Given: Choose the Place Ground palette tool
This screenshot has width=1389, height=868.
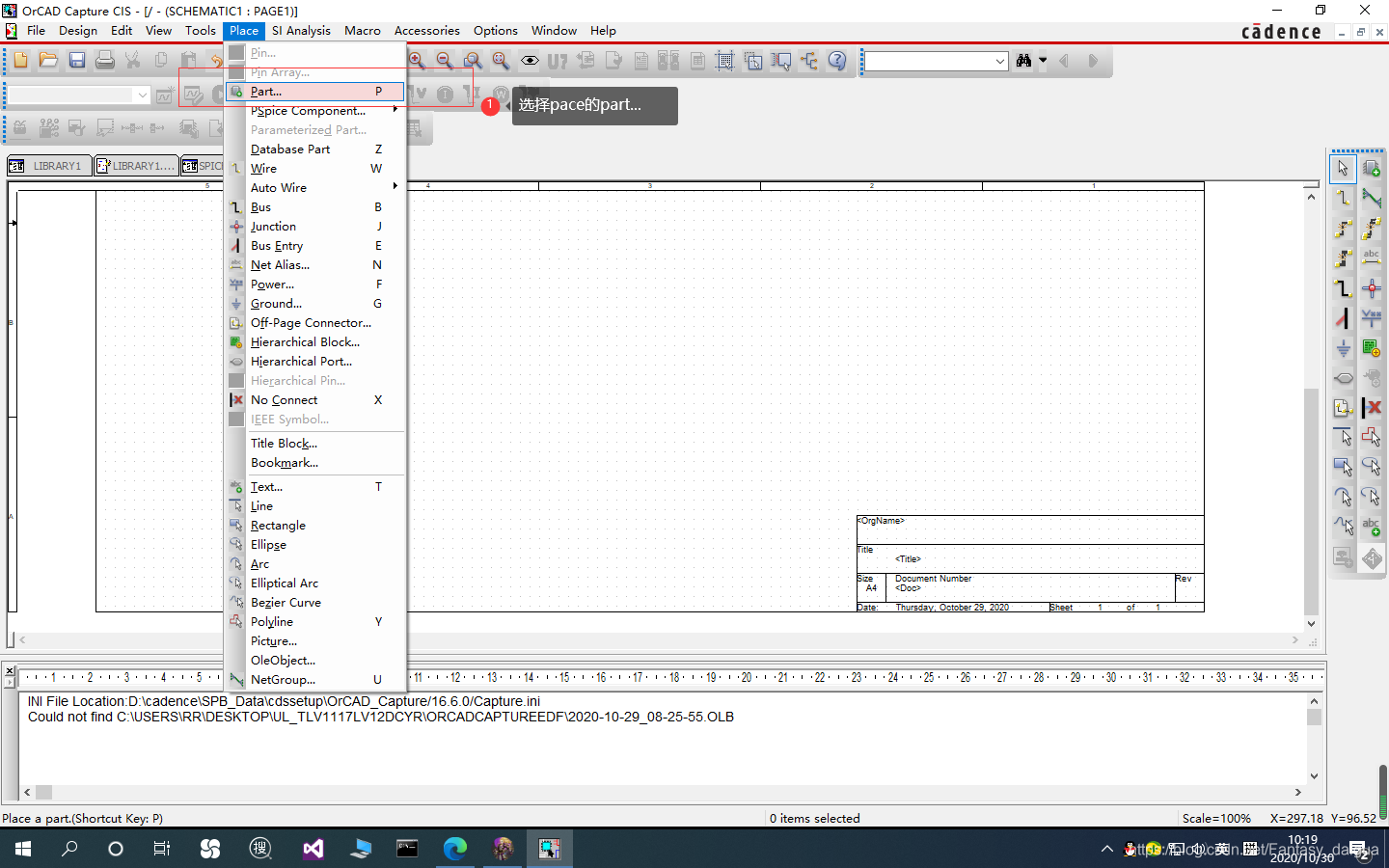Looking at the screenshot, I should coord(1343,348).
